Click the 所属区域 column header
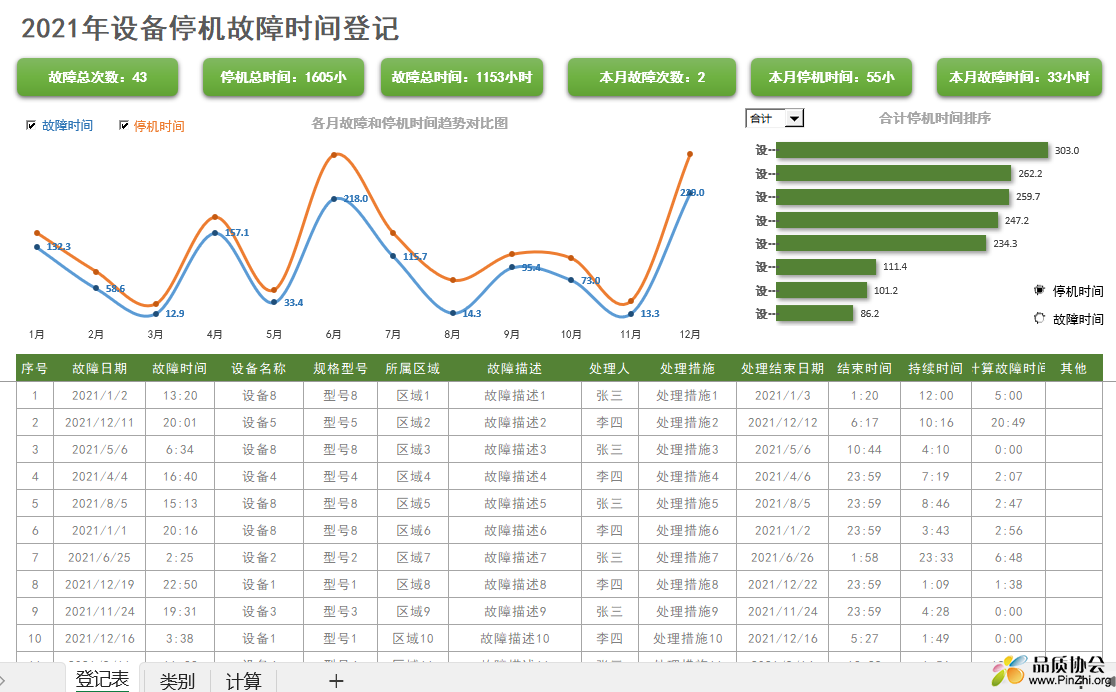1116x692 pixels. 413,368
